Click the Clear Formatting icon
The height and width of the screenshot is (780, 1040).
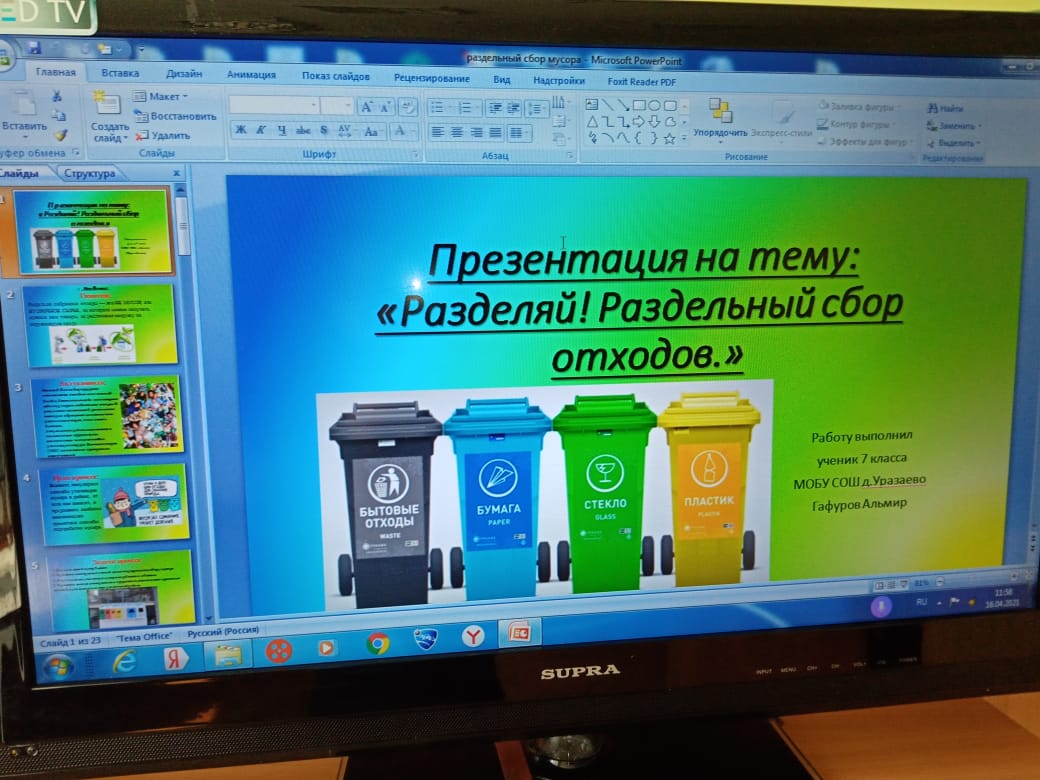point(407,107)
